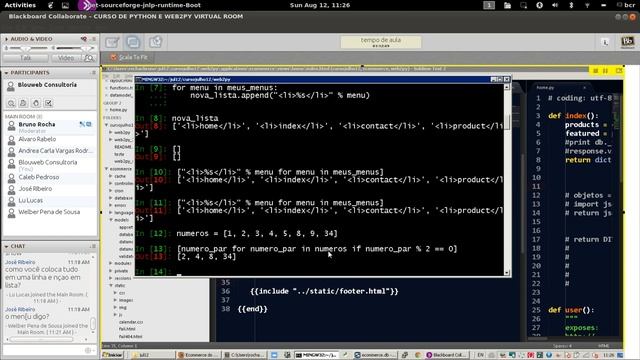Image resolution: width=640 pixels, height=360 pixels.
Task: Open network icon in top bar
Action: click(587, 5)
